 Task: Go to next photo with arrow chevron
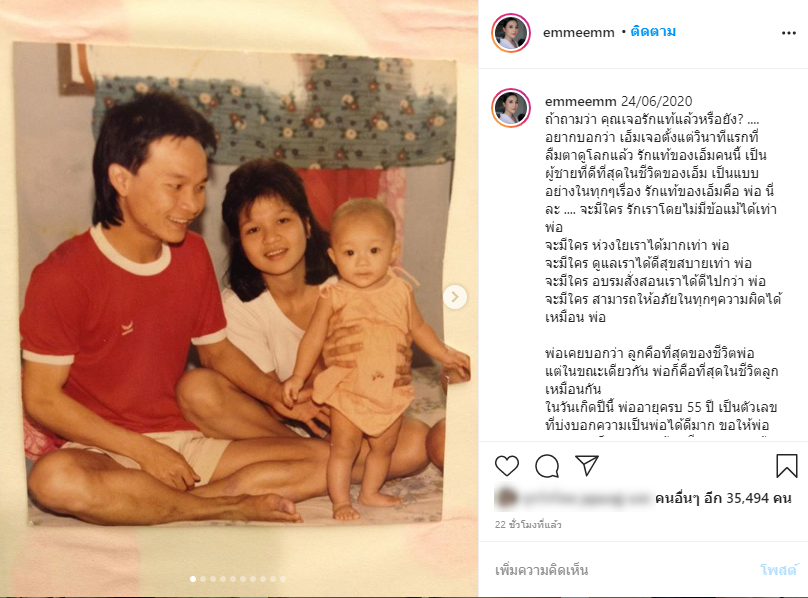point(454,297)
